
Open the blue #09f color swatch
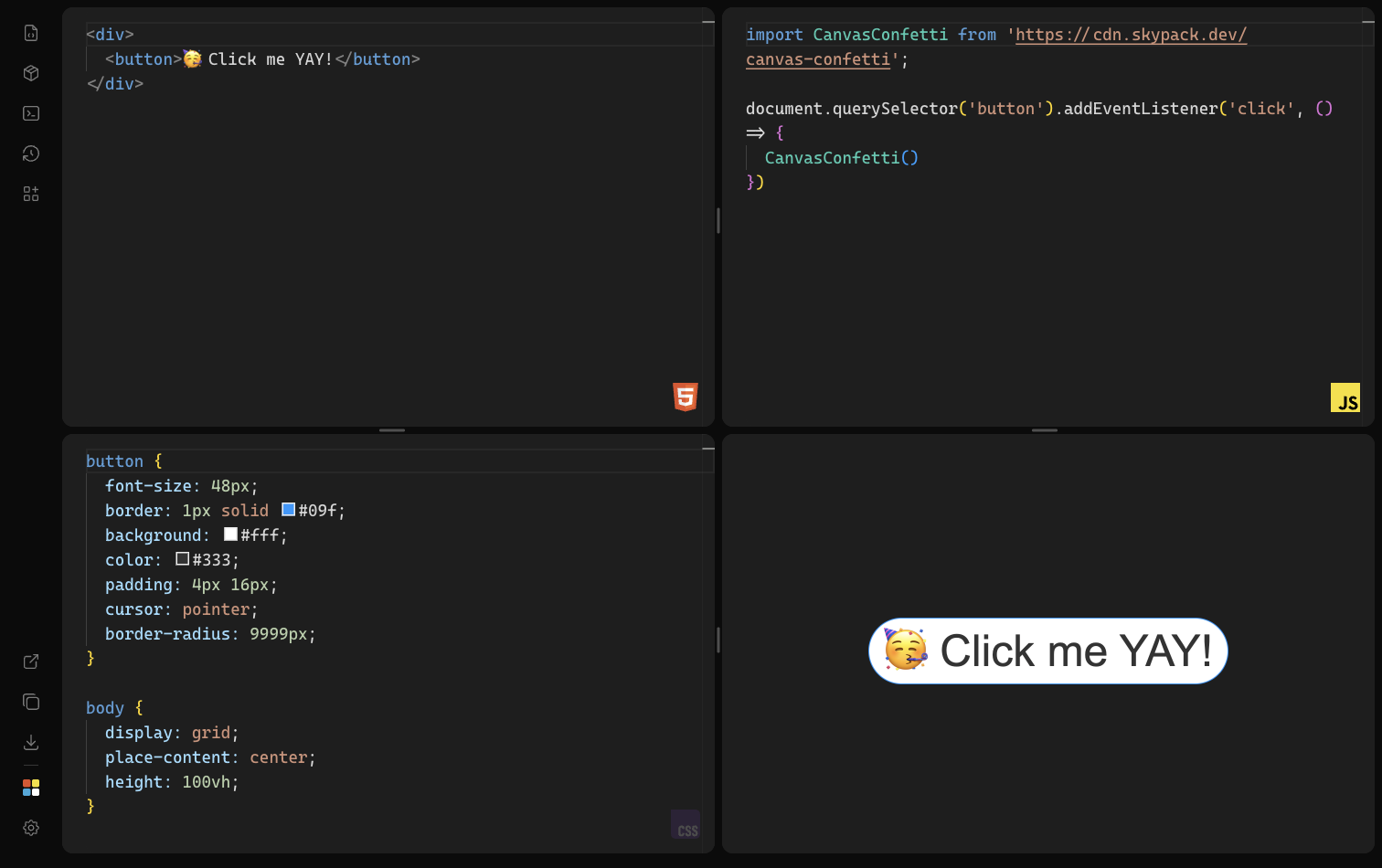[288, 510]
